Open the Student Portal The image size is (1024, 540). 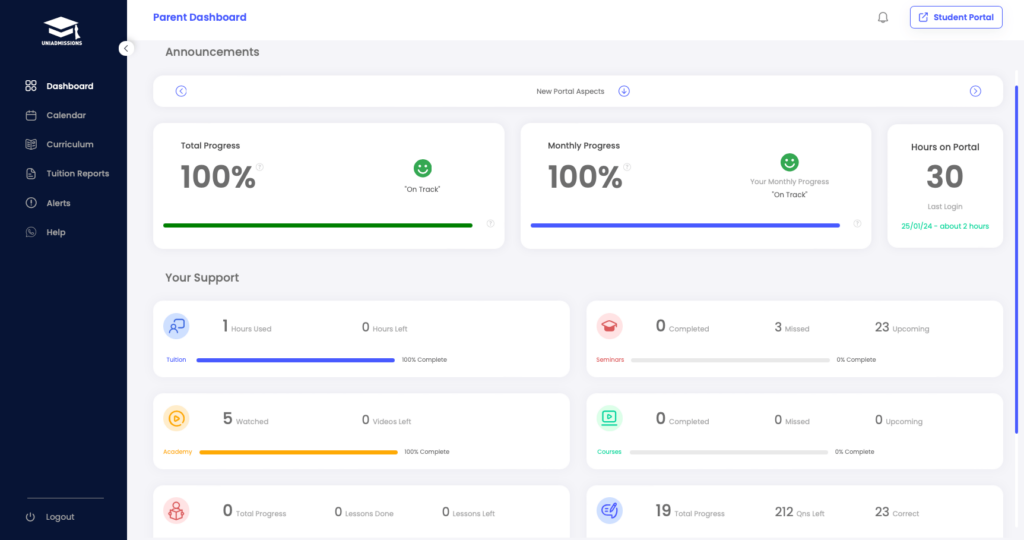[956, 17]
